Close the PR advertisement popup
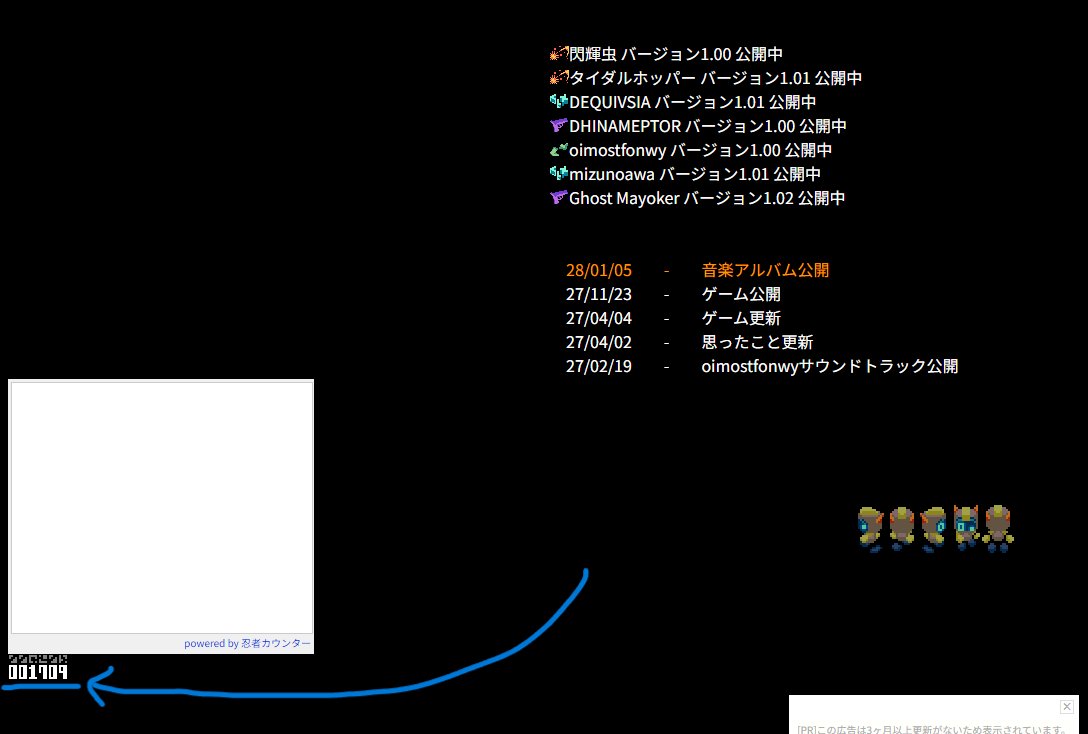Viewport: 1088px width, 734px height. point(1066,706)
